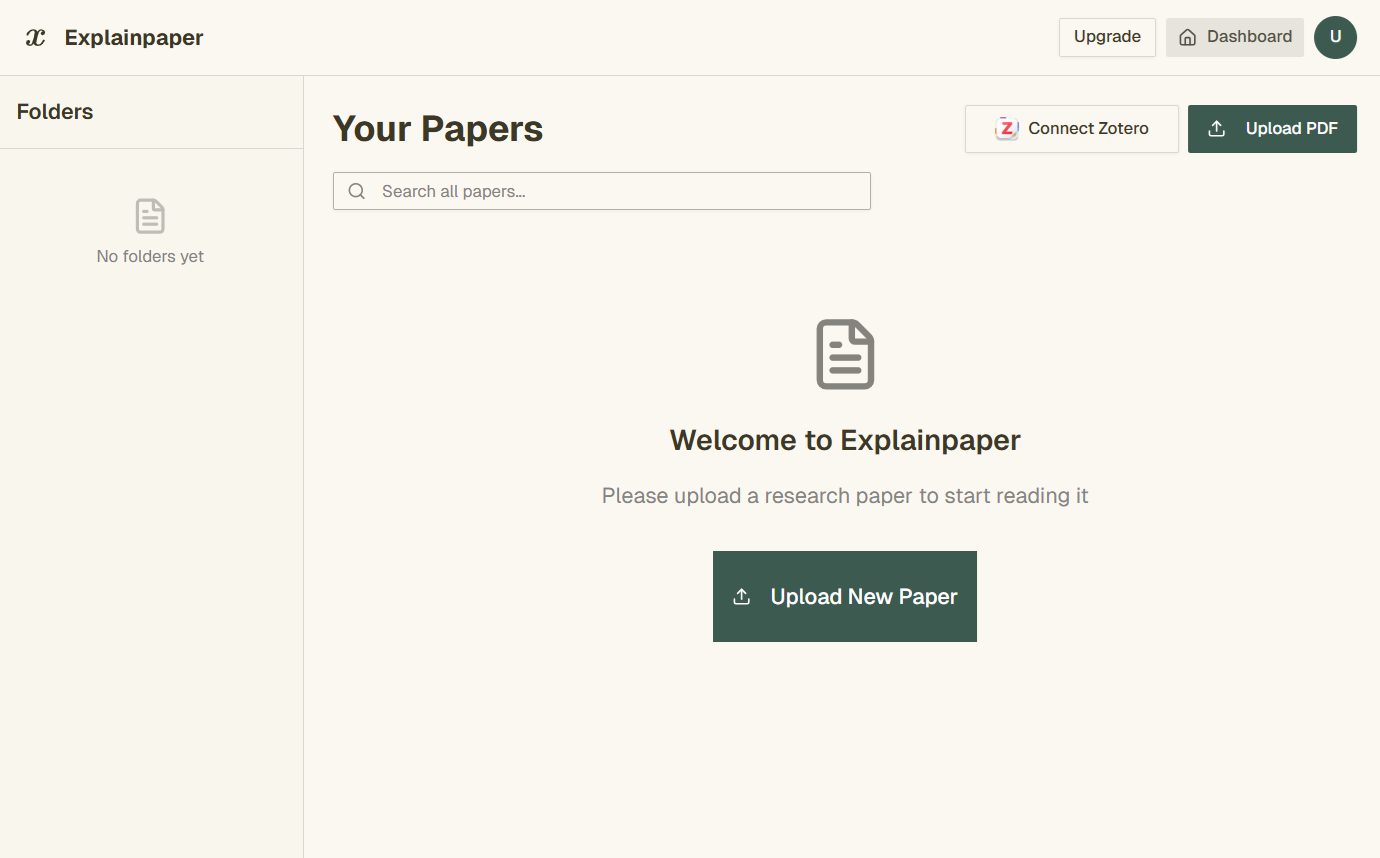Image resolution: width=1380 pixels, height=858 pixels.
Task: Open the user avatar U menu
Action: 1335,37
